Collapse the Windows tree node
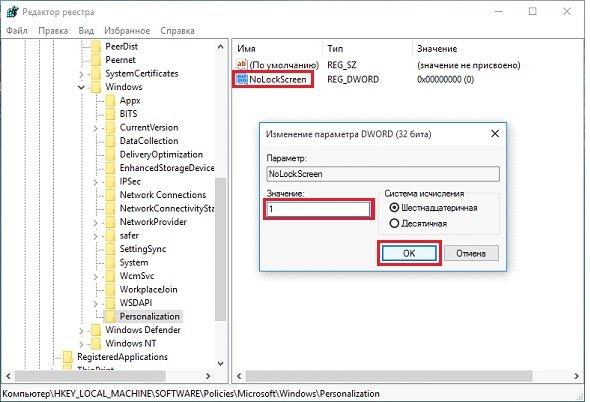 point(81,87)
